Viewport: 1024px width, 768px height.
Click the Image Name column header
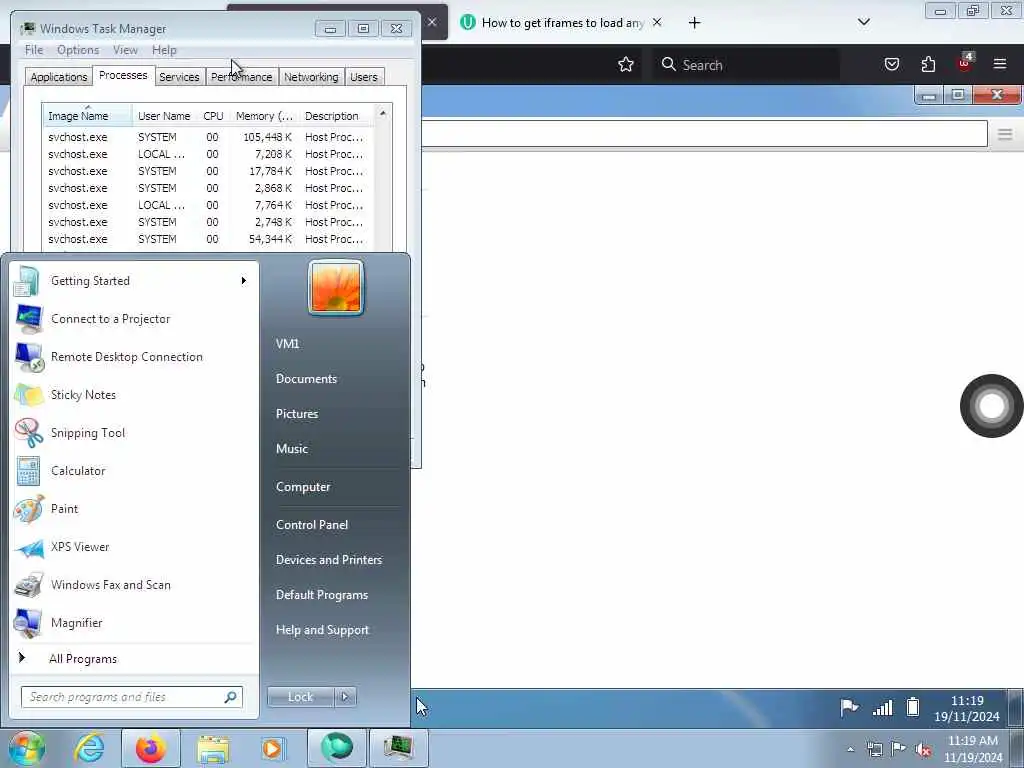point(88,116)
